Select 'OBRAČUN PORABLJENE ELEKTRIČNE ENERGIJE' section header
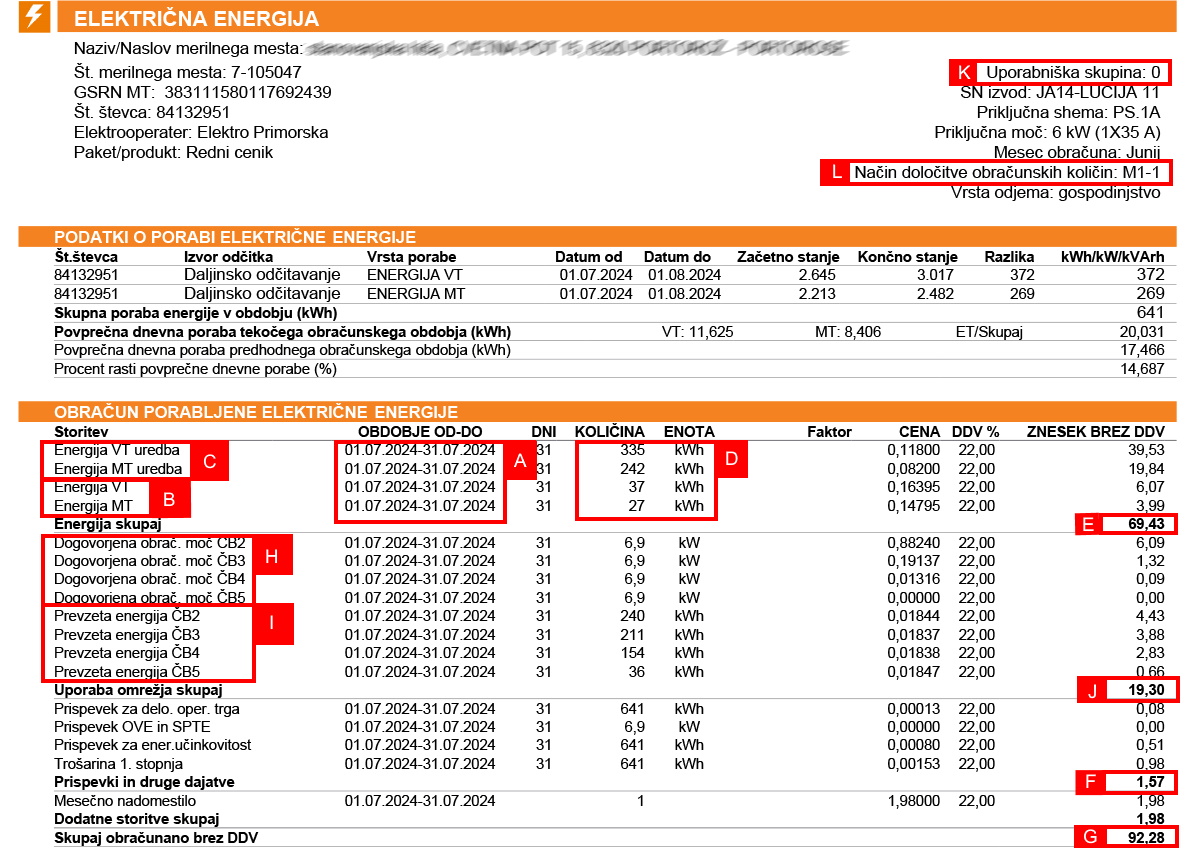Viewport: 1201px width, 850px height. (x=256, y=412)
